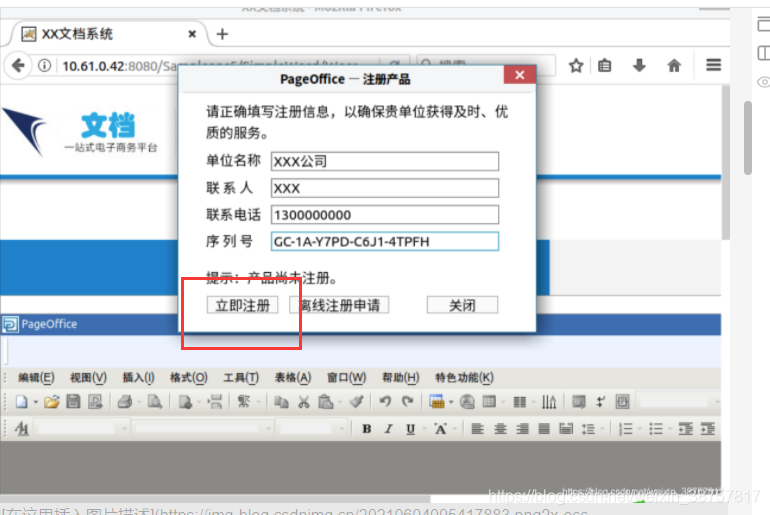The height and width of the screenshot is (515, 770).
Task: Focus the 单位名称 input field
Action: click(385, 161)
